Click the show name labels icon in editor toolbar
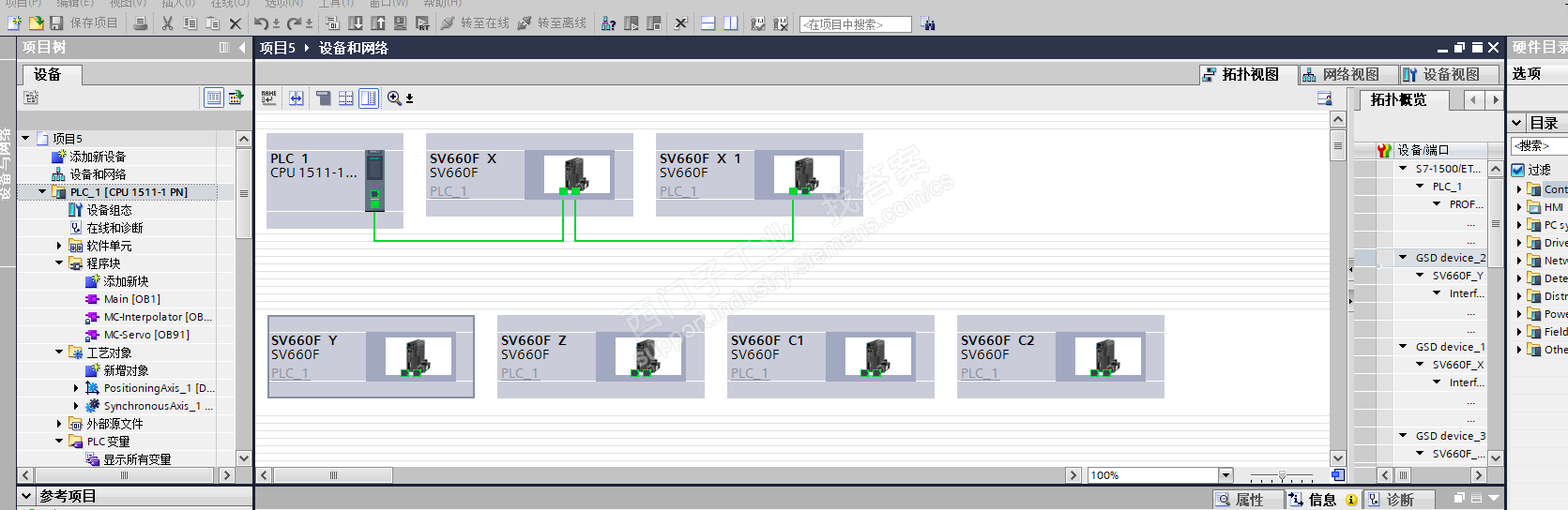1568x510 pixels. tap(269, 97)
